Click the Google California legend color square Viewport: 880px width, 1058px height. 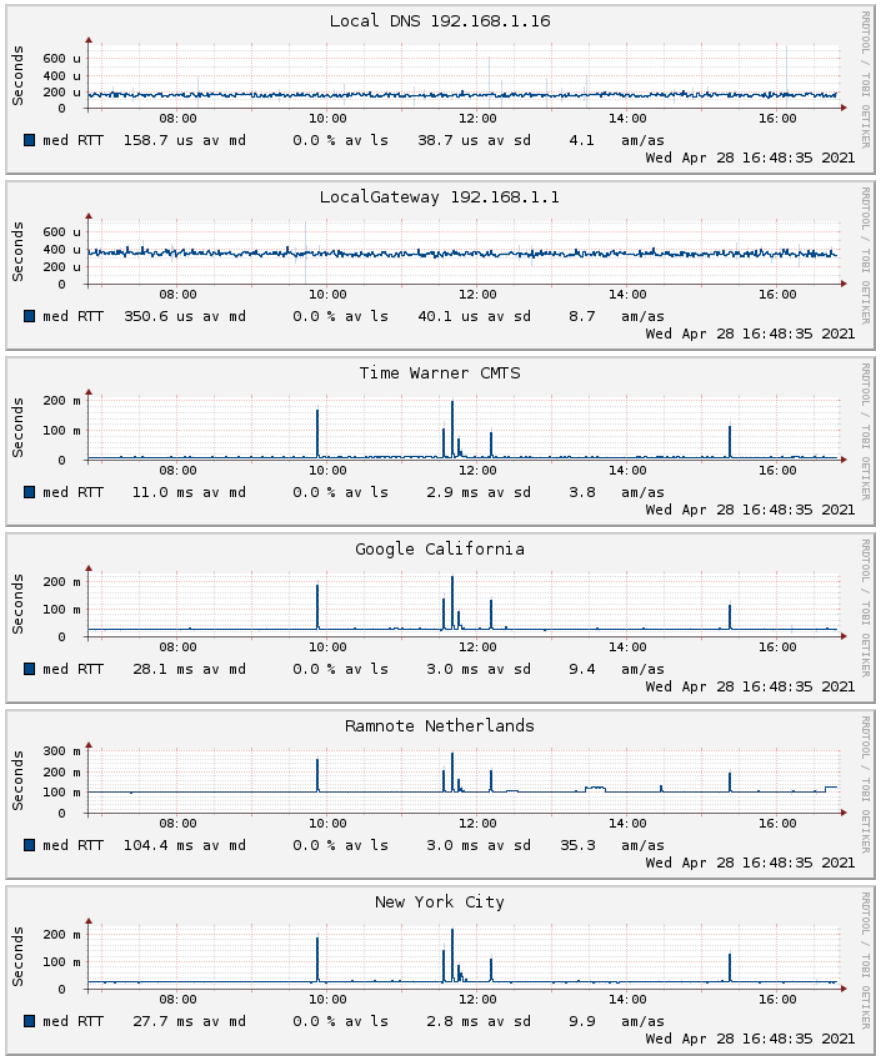(29, 669)
